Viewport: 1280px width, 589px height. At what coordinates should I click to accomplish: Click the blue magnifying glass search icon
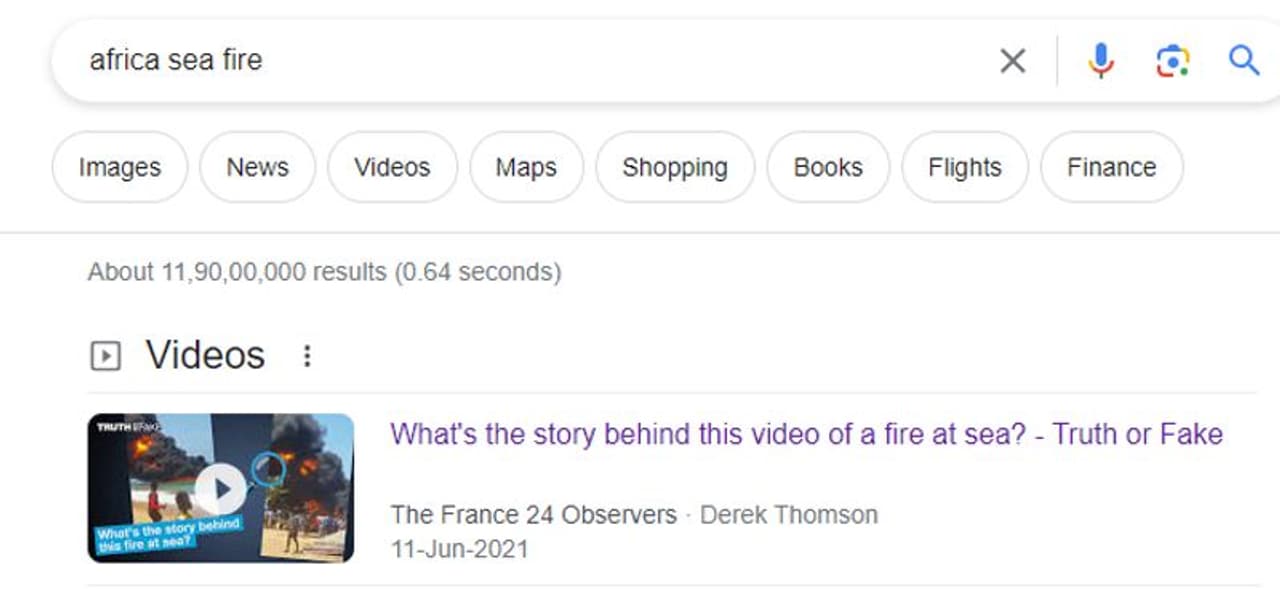click(1243, 61)
